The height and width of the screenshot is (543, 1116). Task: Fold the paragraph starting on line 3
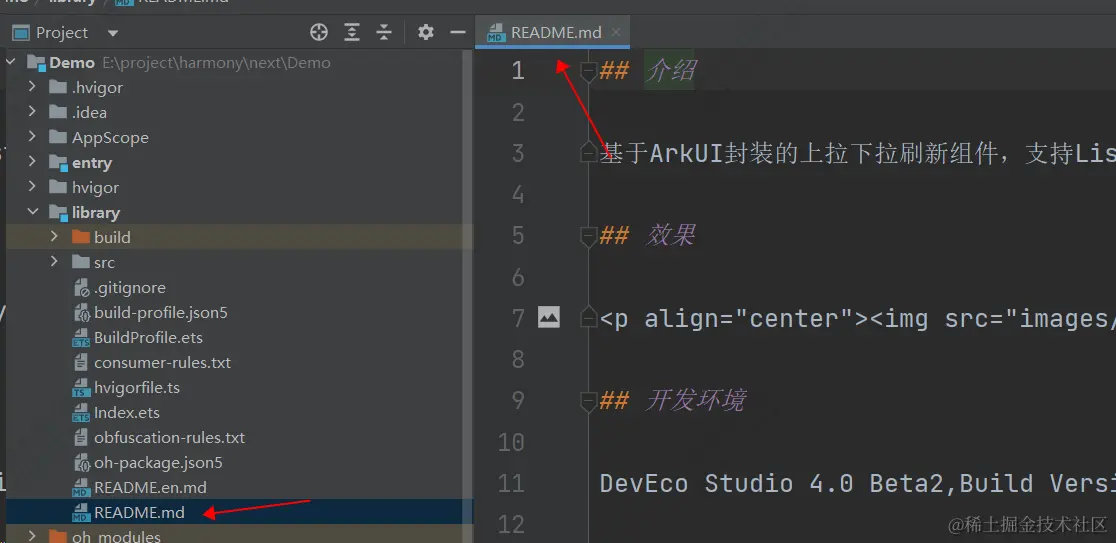588,152
